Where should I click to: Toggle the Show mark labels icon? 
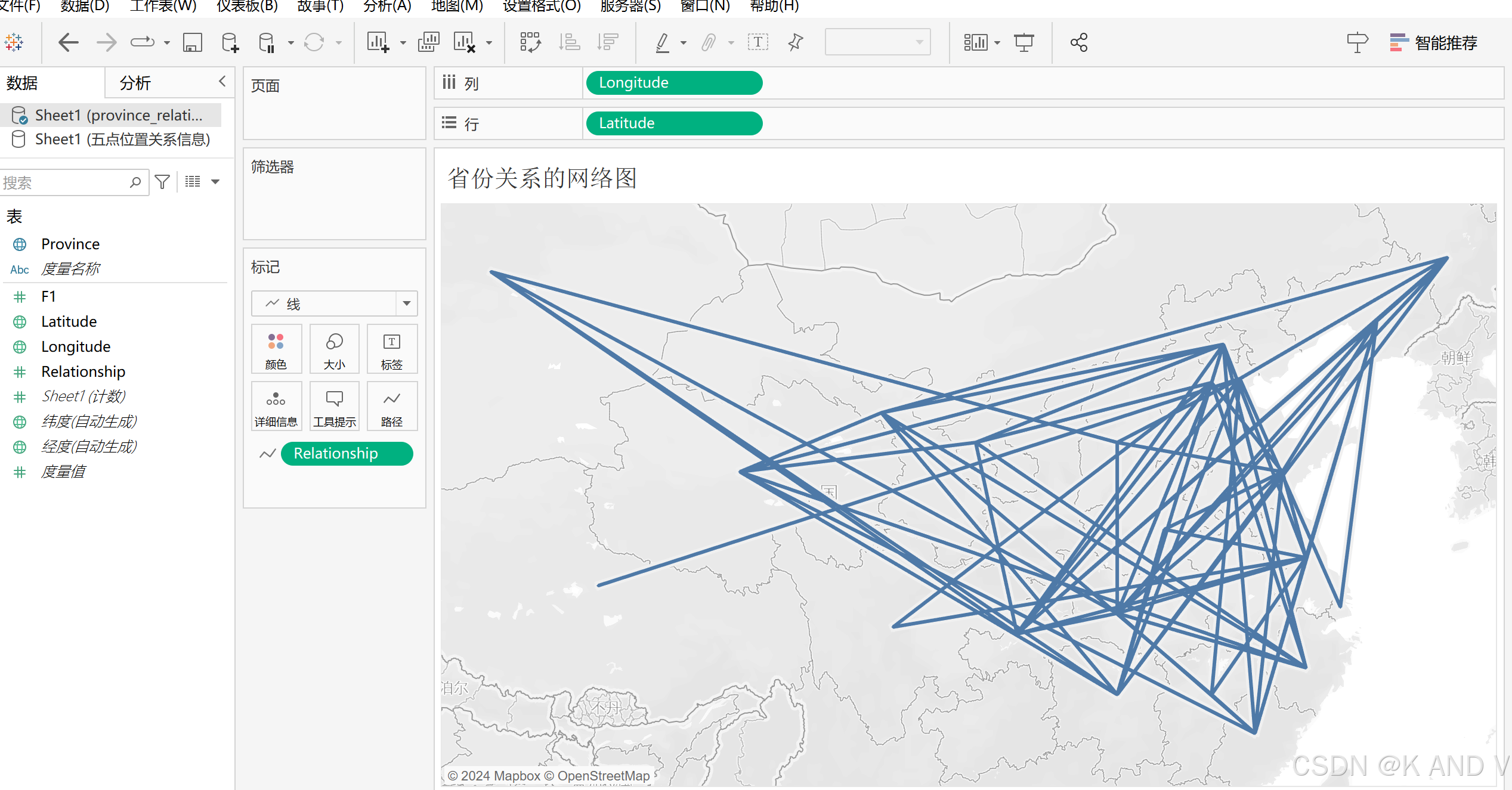(757, 43)
